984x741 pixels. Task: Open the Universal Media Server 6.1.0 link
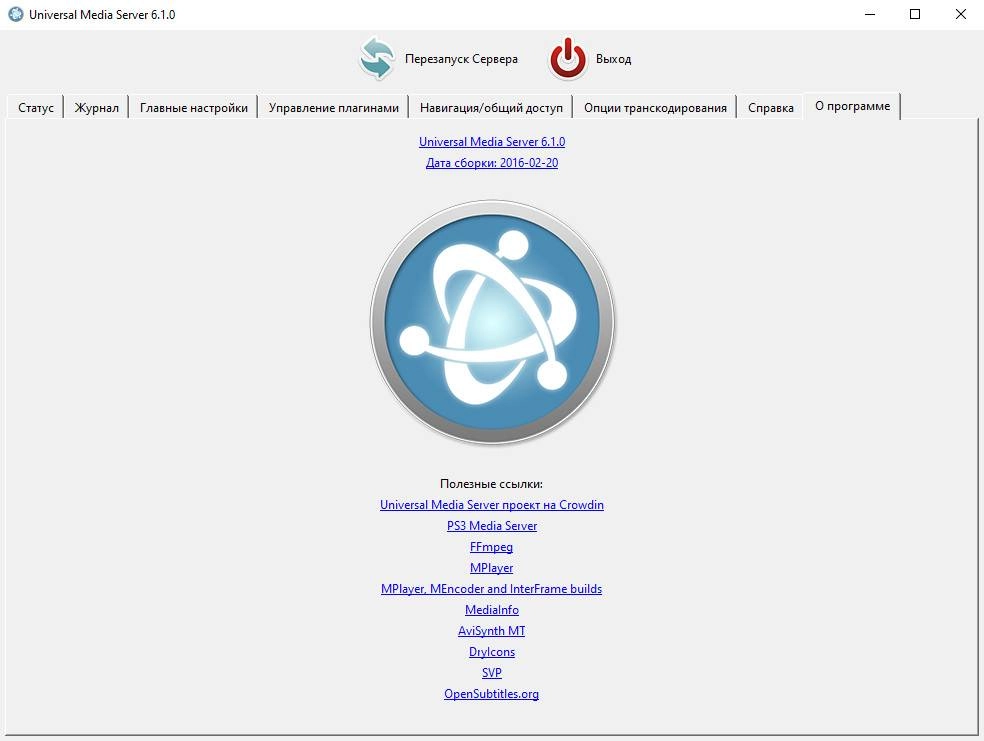click(x=492, y=142)
